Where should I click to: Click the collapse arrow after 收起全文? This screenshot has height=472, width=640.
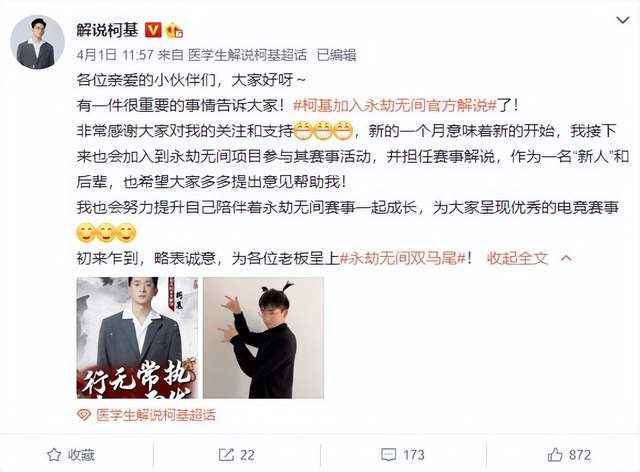click(566, 258)
